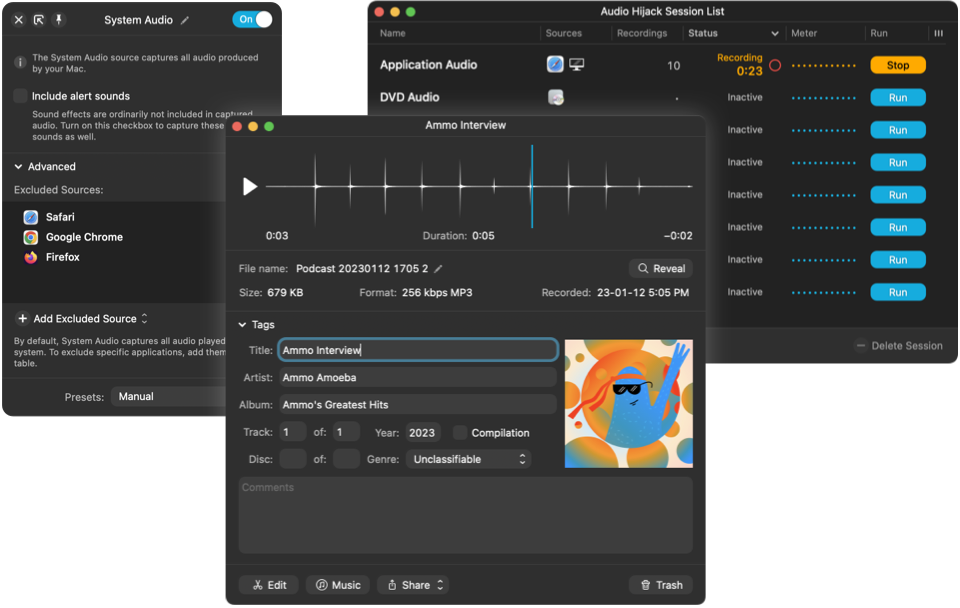Click the scissors icon on the Edit button
The width and height of the screenshot is (960, 608).
point(258,585)
